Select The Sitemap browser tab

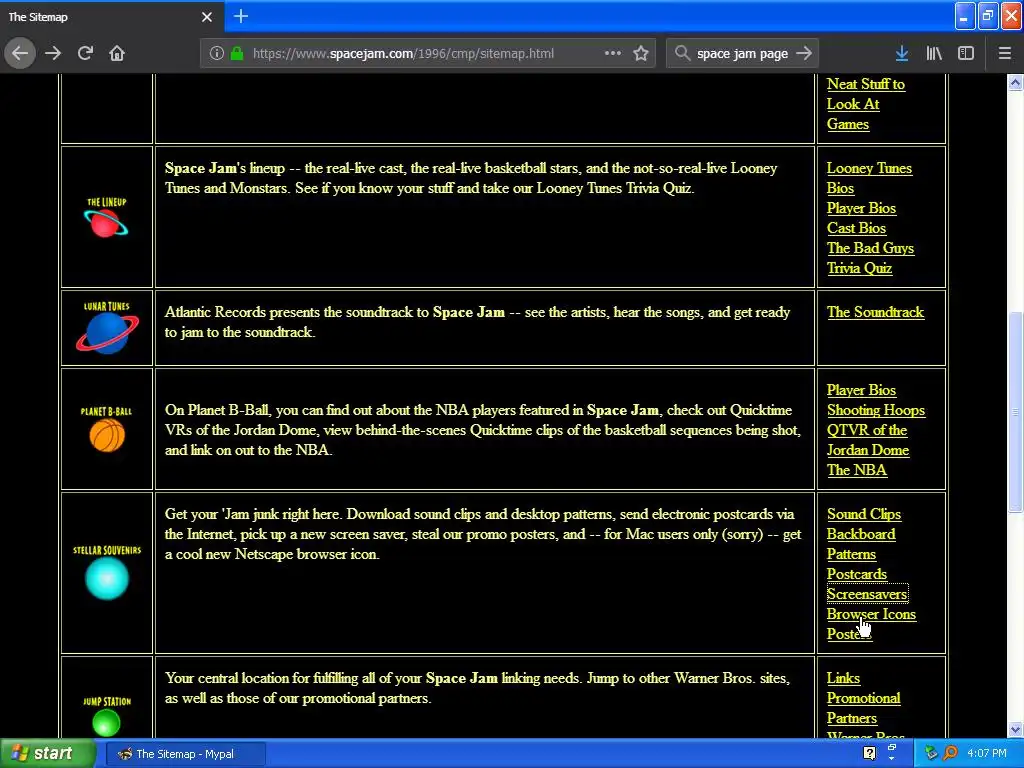click(111, 17)
